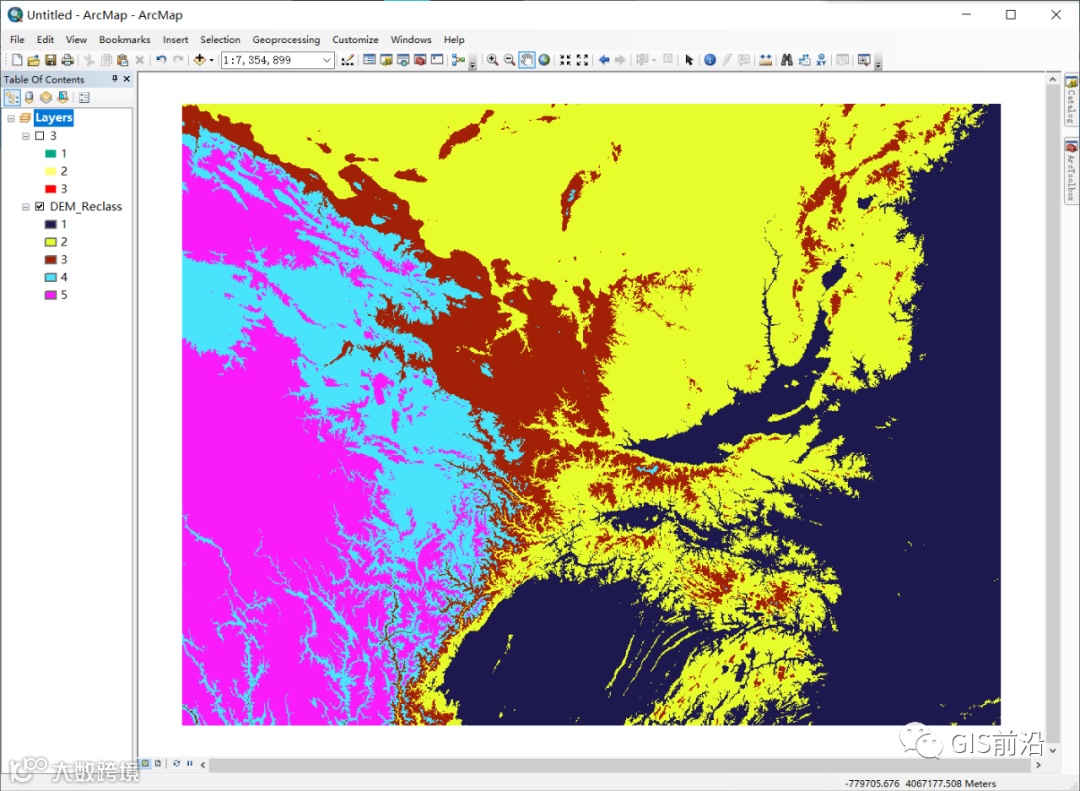Uncheck the DEM_Reclass layer visibility
Image resolution: width=1080 pixels, height=791 pixels.
39,206
